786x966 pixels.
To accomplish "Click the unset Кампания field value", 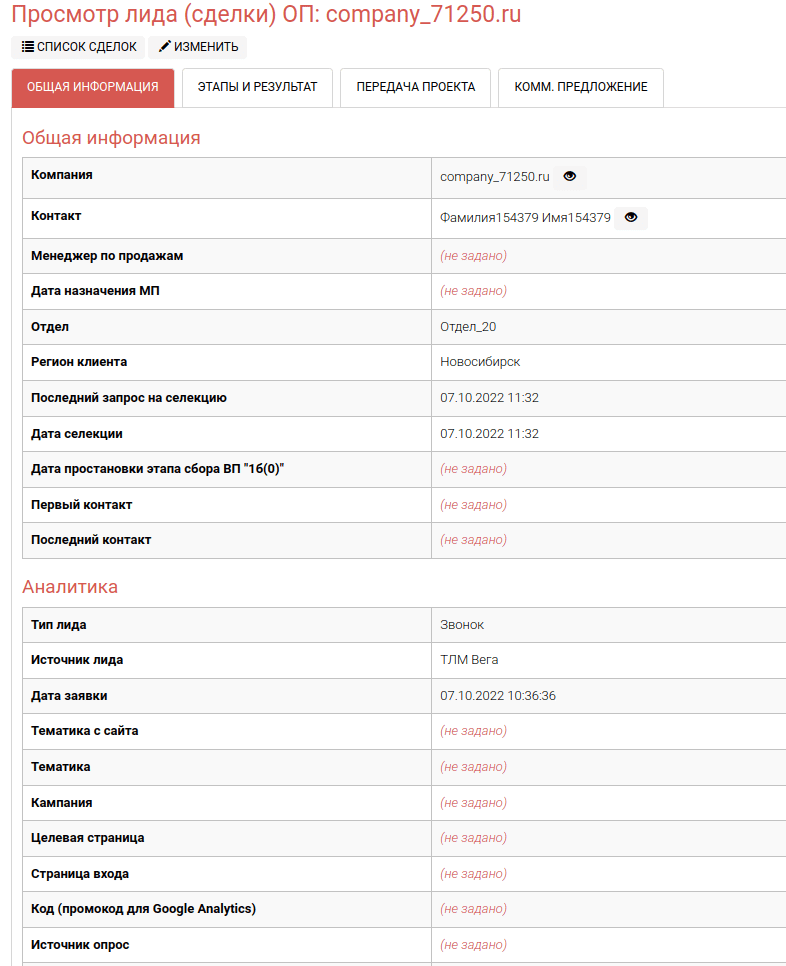I will coord(473,803).
